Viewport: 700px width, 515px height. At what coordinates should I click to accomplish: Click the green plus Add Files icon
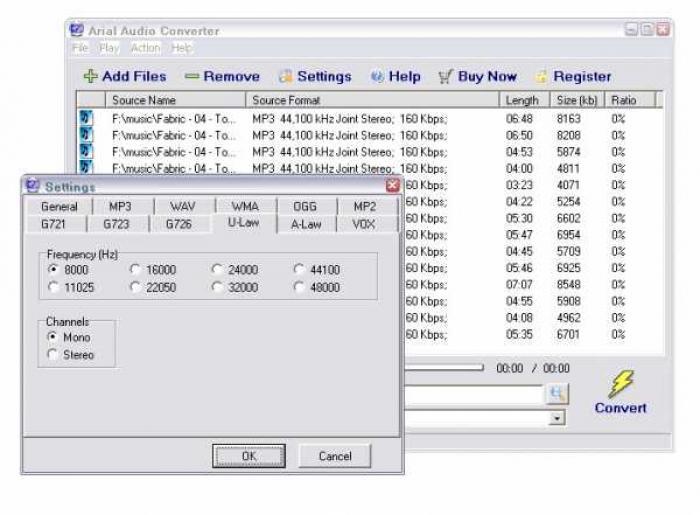pos(90,77)
